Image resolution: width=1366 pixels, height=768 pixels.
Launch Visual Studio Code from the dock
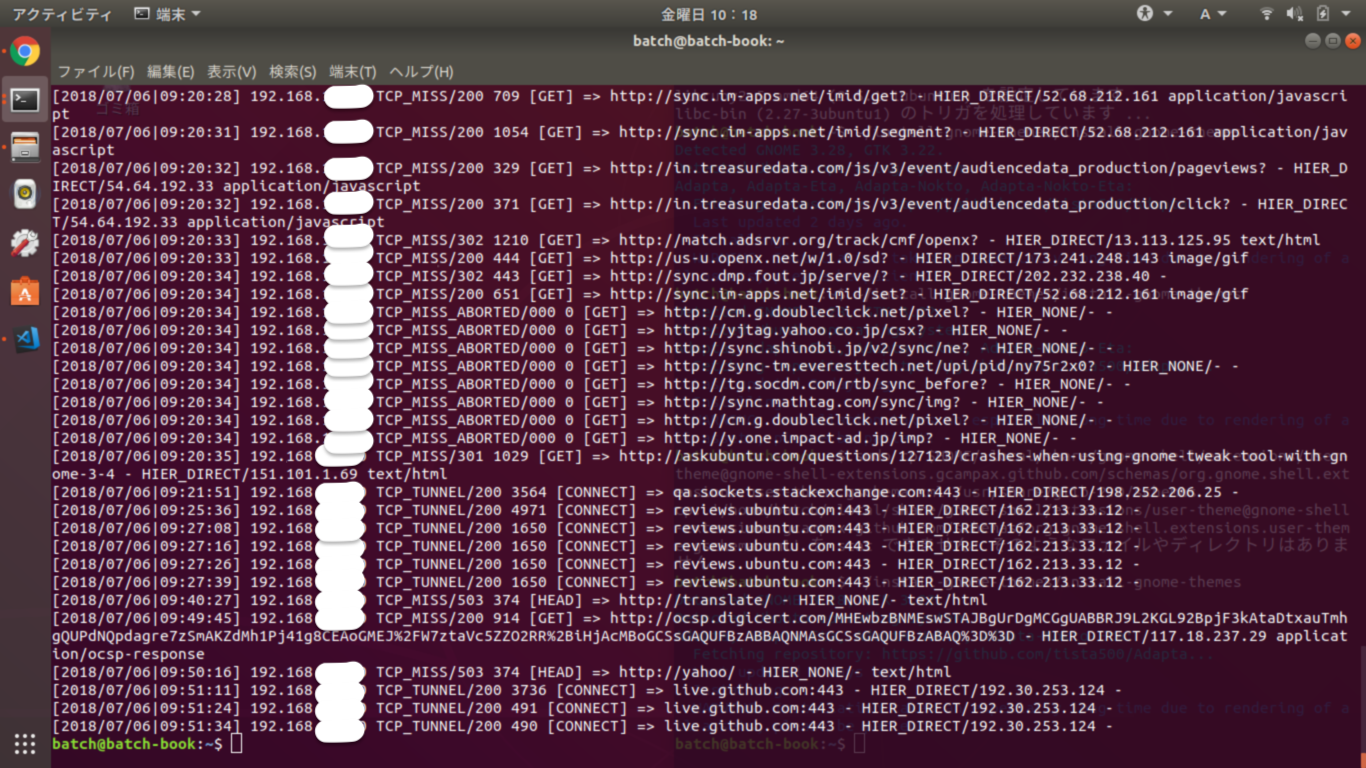point(24,338)
